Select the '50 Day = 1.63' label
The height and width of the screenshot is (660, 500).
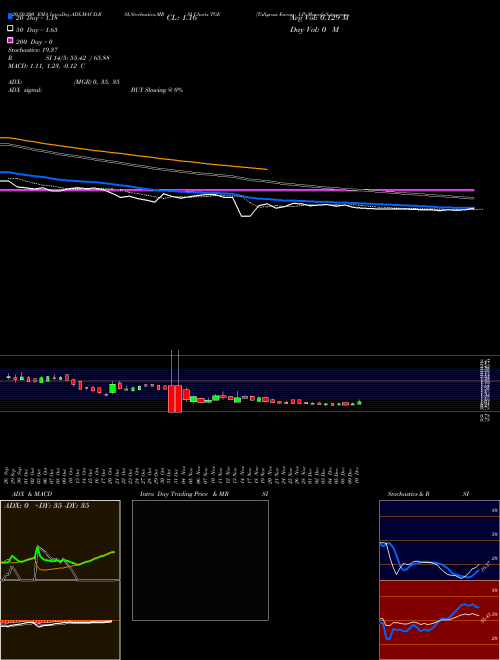point(36,30)
